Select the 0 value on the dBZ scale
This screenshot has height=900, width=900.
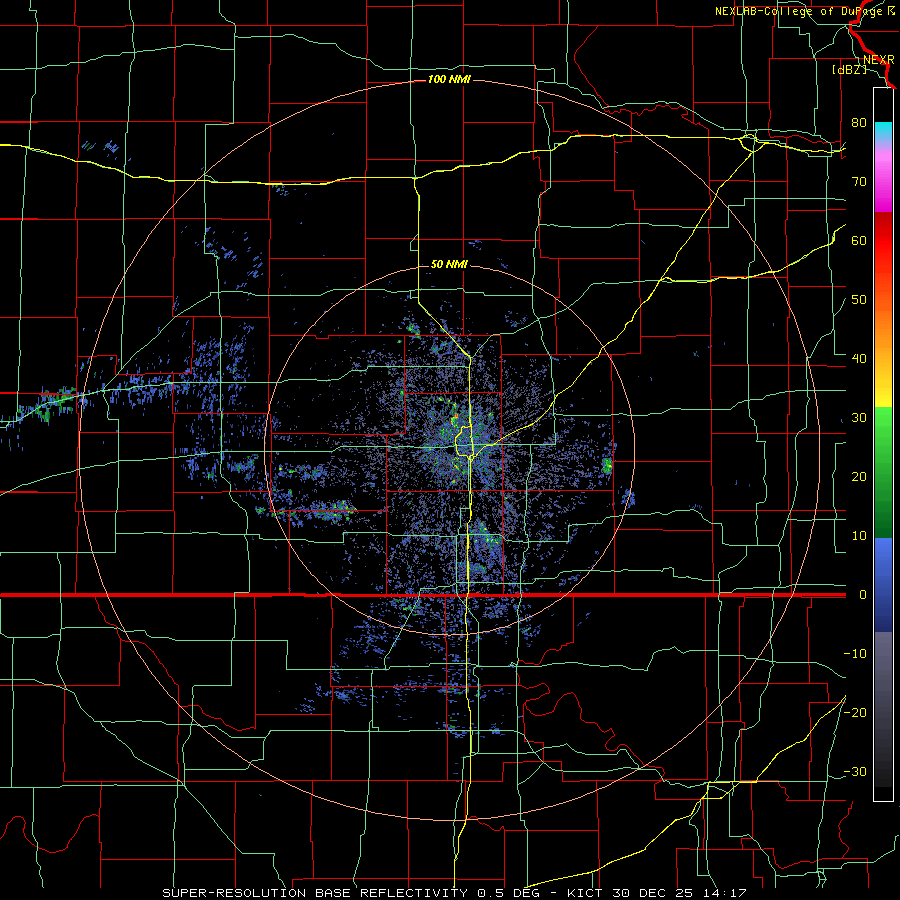(863, 595)
